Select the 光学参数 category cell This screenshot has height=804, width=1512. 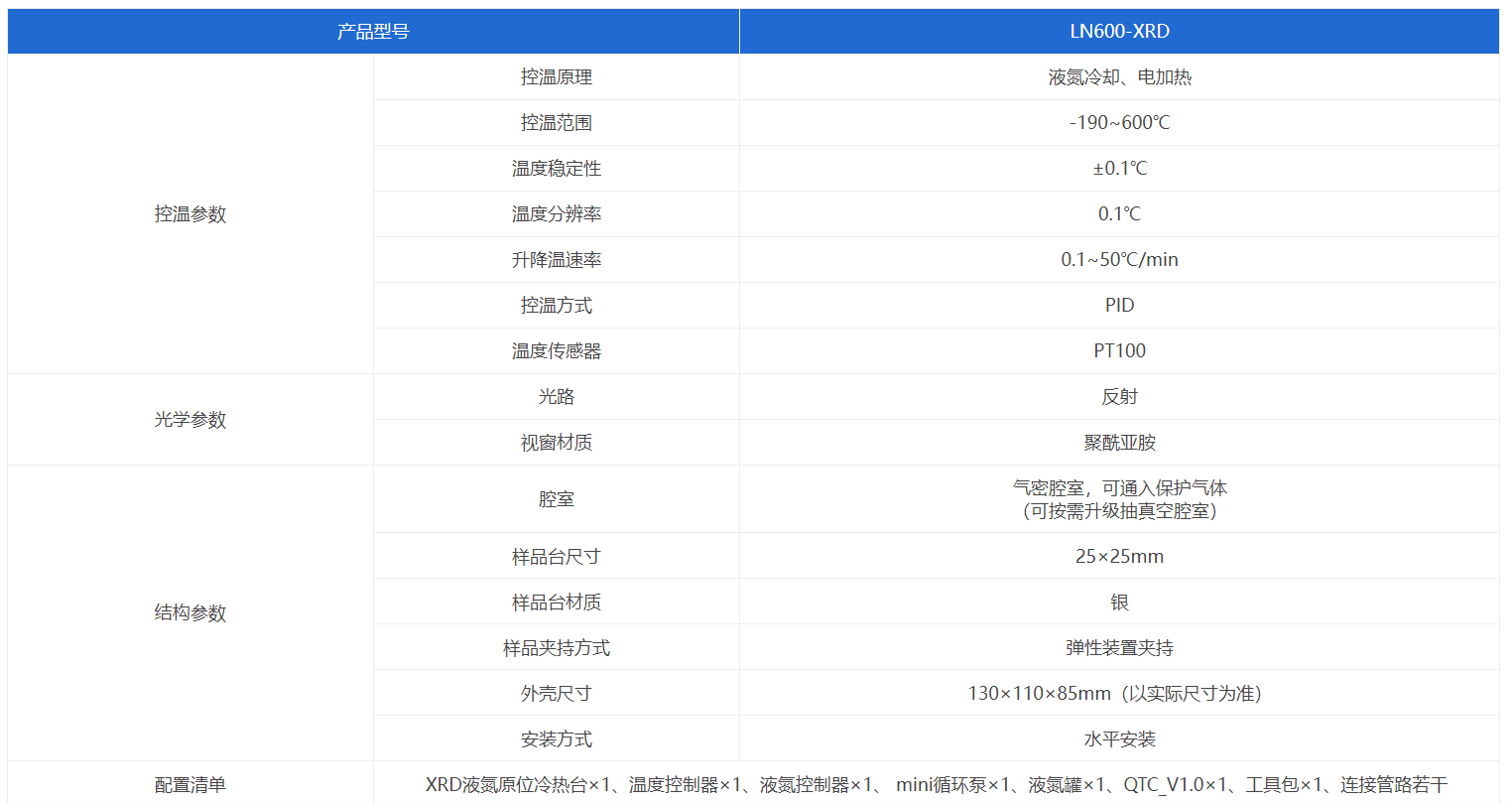point(190,420)
